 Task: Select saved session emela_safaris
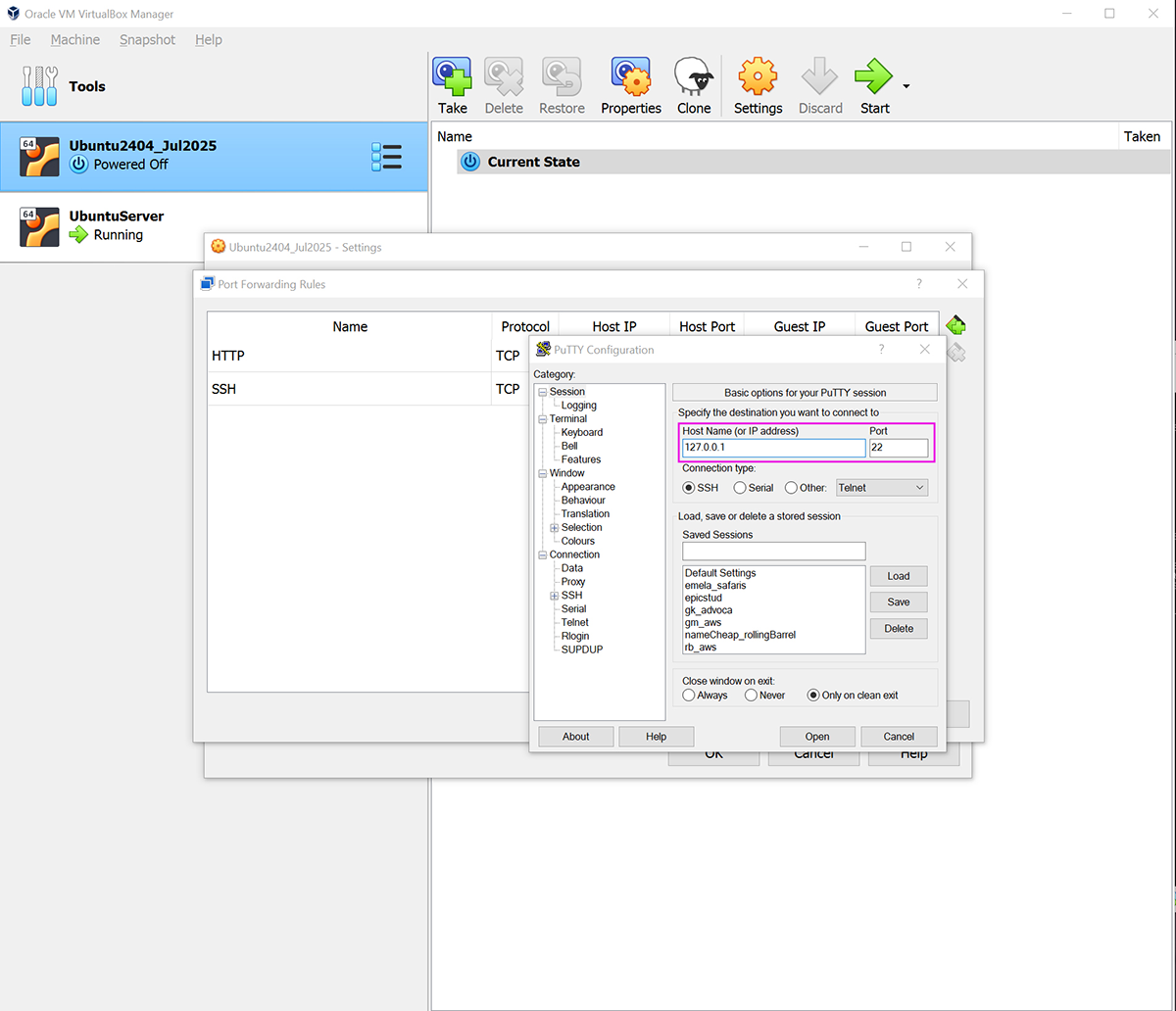715,586
